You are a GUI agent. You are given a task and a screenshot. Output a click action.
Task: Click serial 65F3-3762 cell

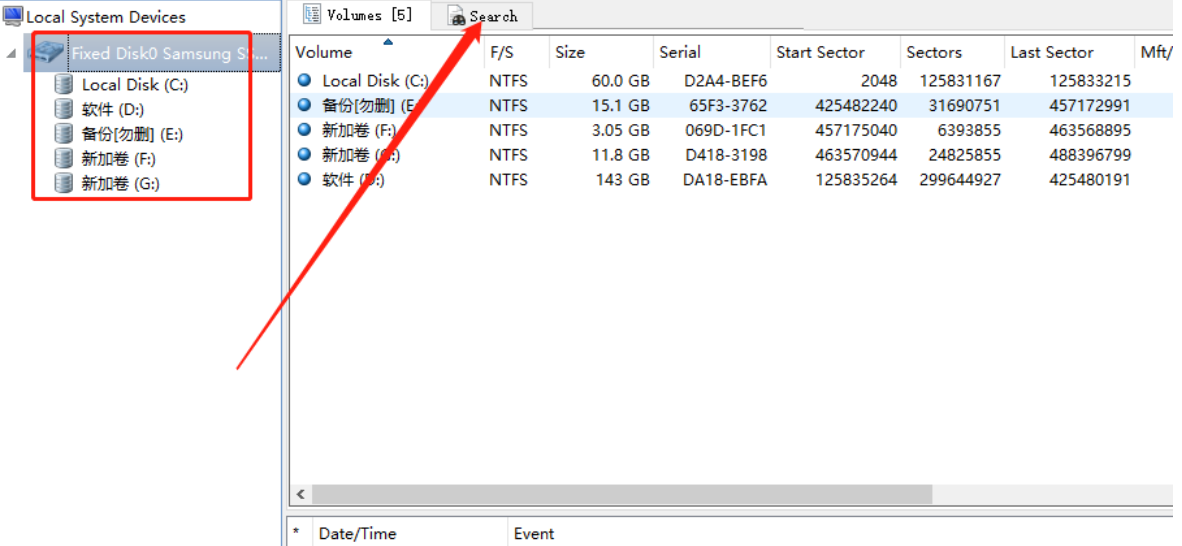pos(727,106)
